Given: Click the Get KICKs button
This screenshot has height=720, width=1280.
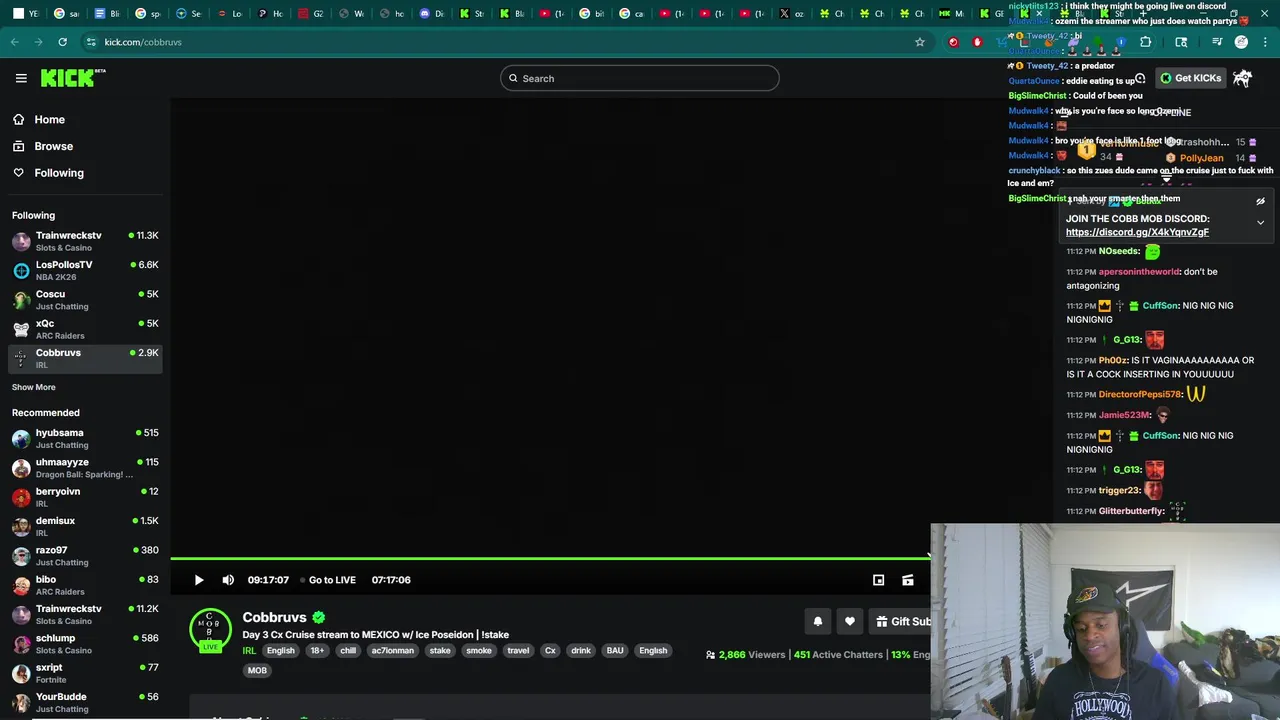Looking at the screenshot, I should [1190, 78].
